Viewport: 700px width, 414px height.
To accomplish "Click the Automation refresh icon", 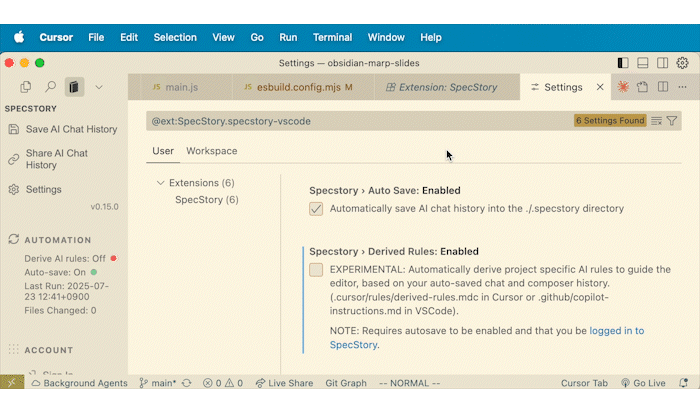I will coord(13,239).
